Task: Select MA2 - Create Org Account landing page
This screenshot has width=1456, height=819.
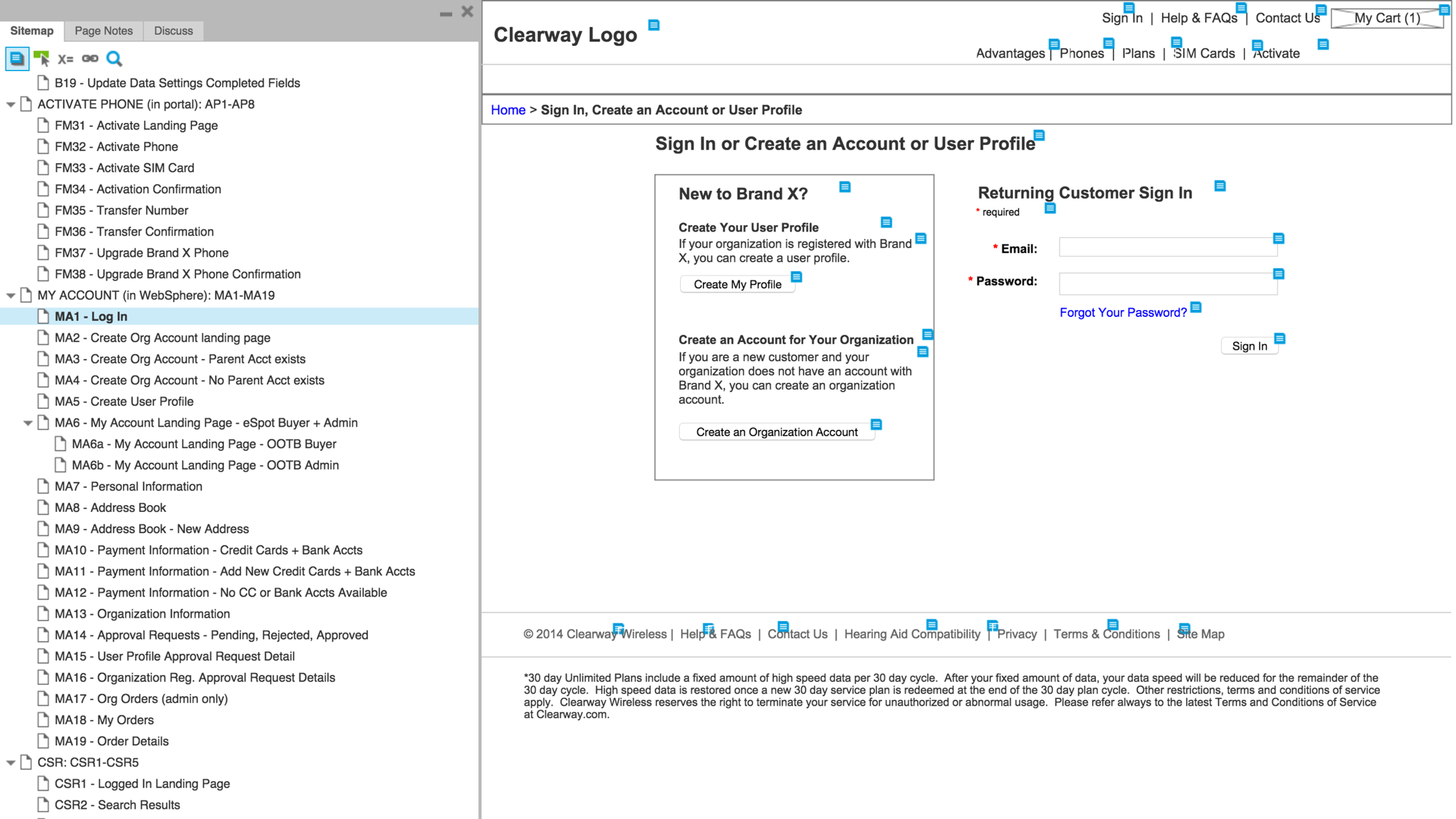Action: 162,338
